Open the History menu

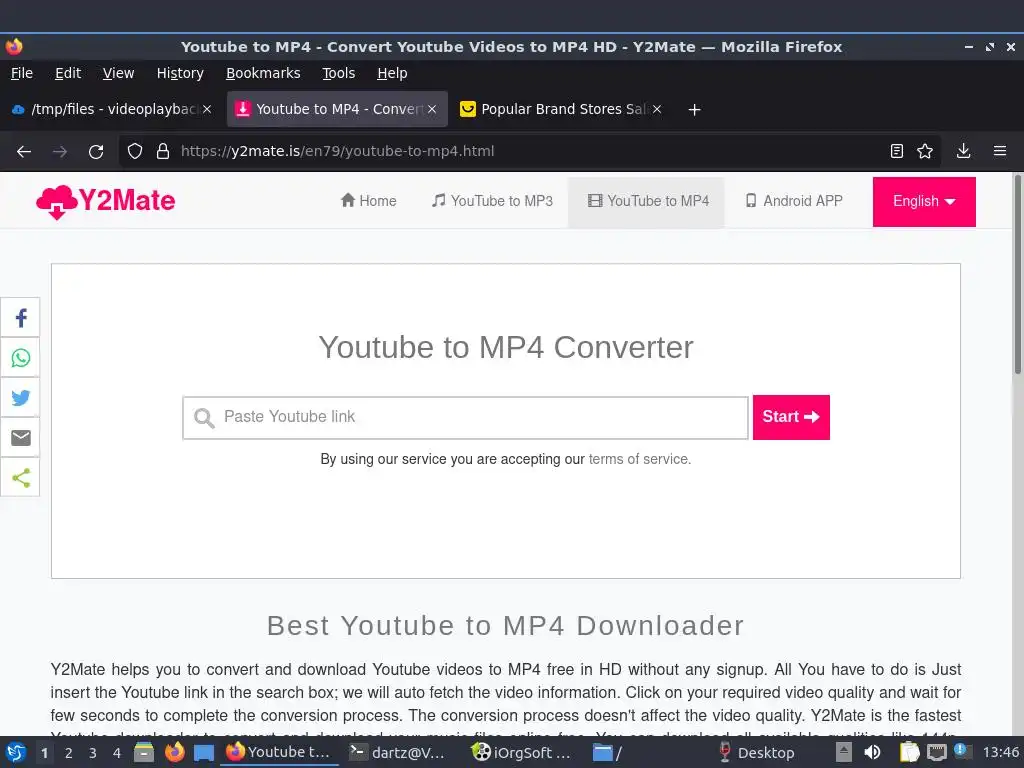(x=180, y=73)
